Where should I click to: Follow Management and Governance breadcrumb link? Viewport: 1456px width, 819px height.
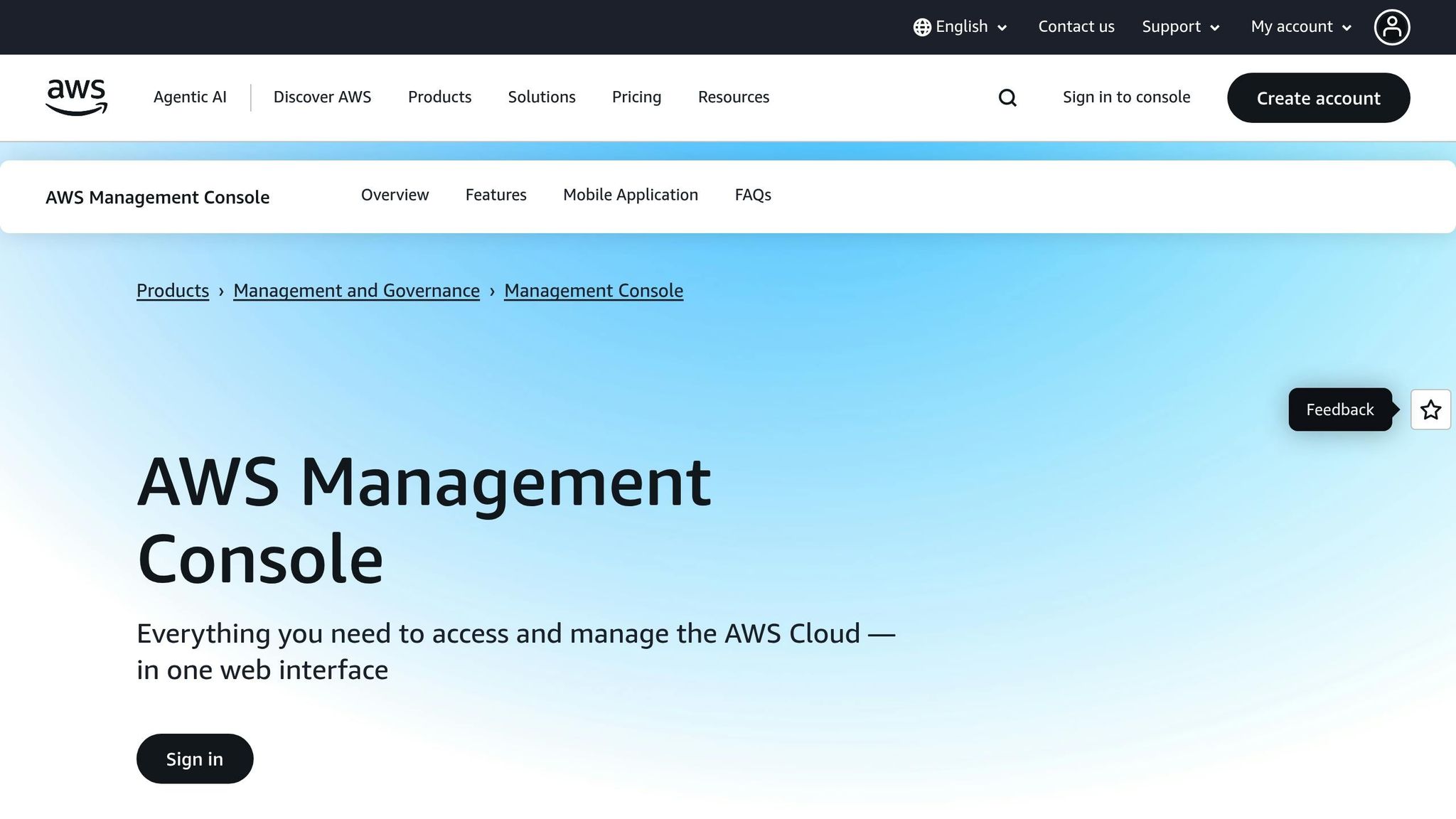pos(356,291)
